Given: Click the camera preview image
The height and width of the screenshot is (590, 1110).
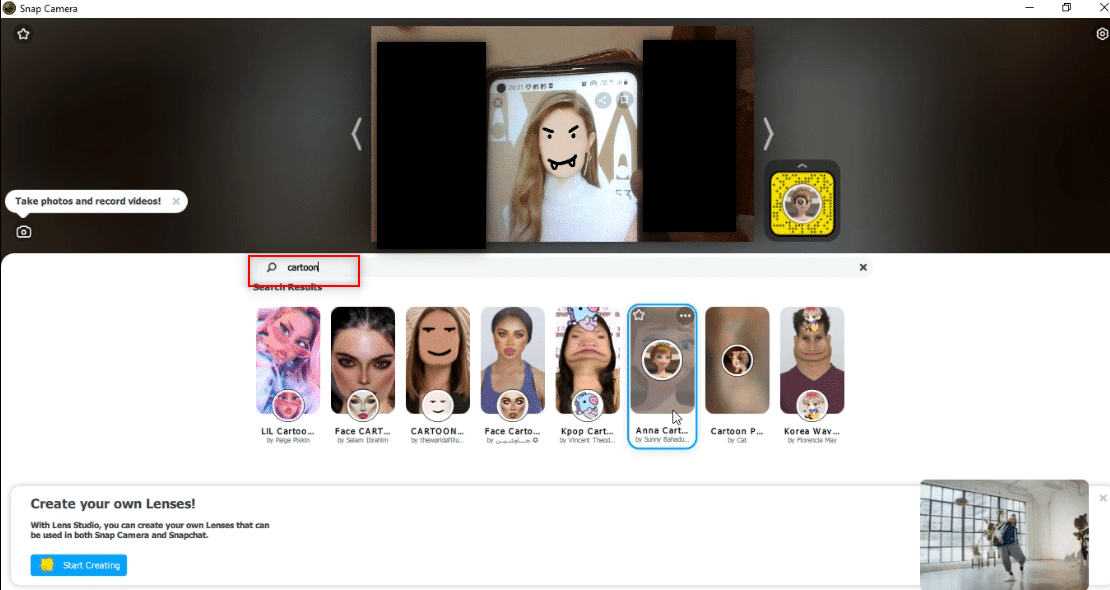Looking at the screenshot, I should 562,134.
